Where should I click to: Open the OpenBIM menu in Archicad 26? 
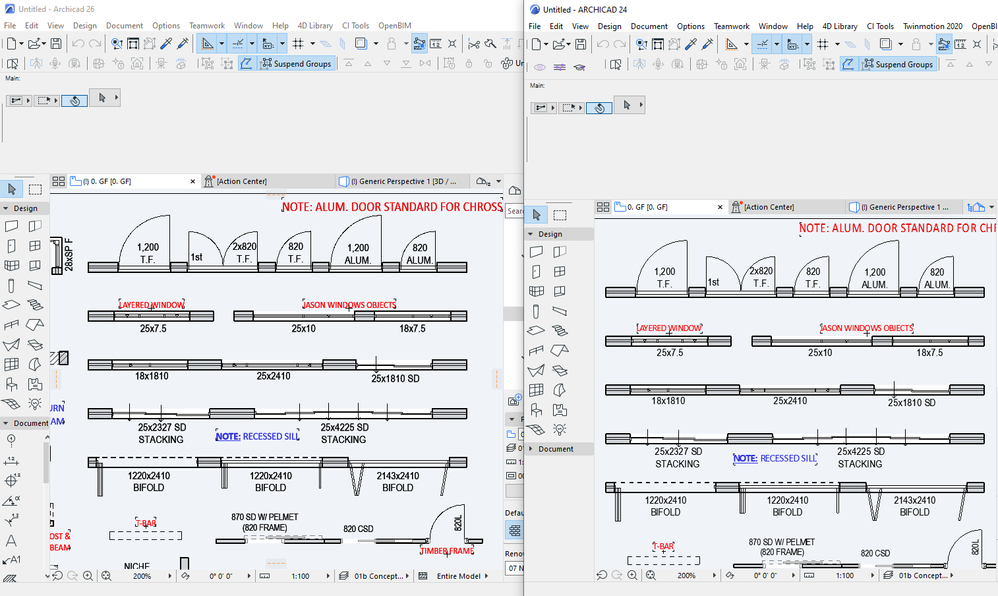[395, 25]
